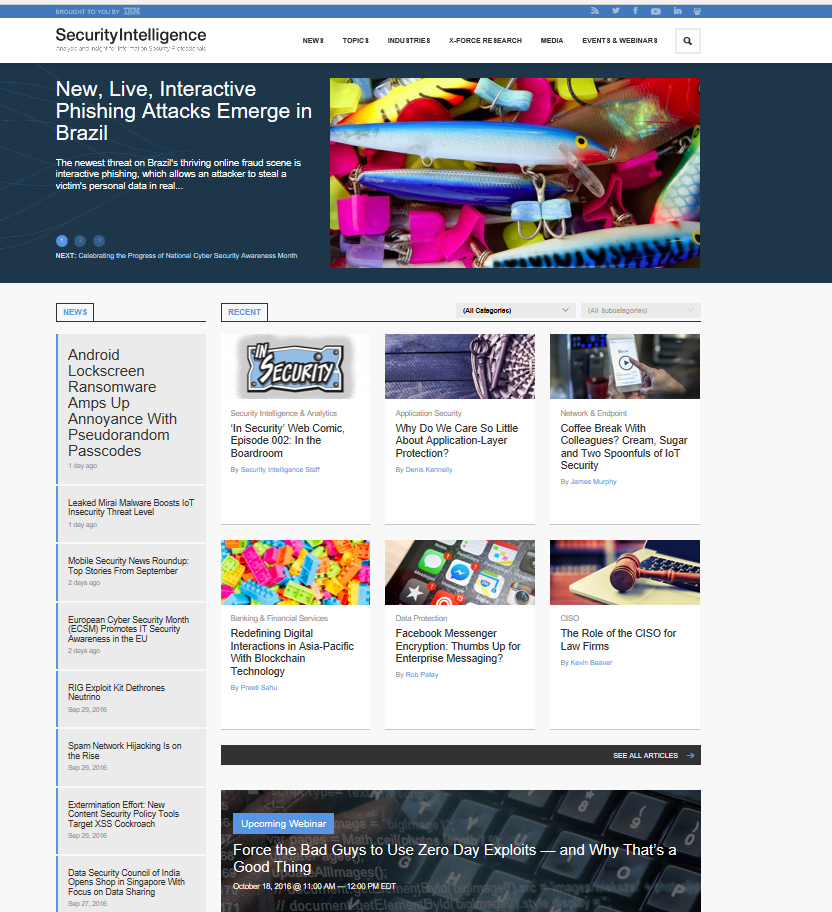View author James Murphy

[x=593, y=482]
